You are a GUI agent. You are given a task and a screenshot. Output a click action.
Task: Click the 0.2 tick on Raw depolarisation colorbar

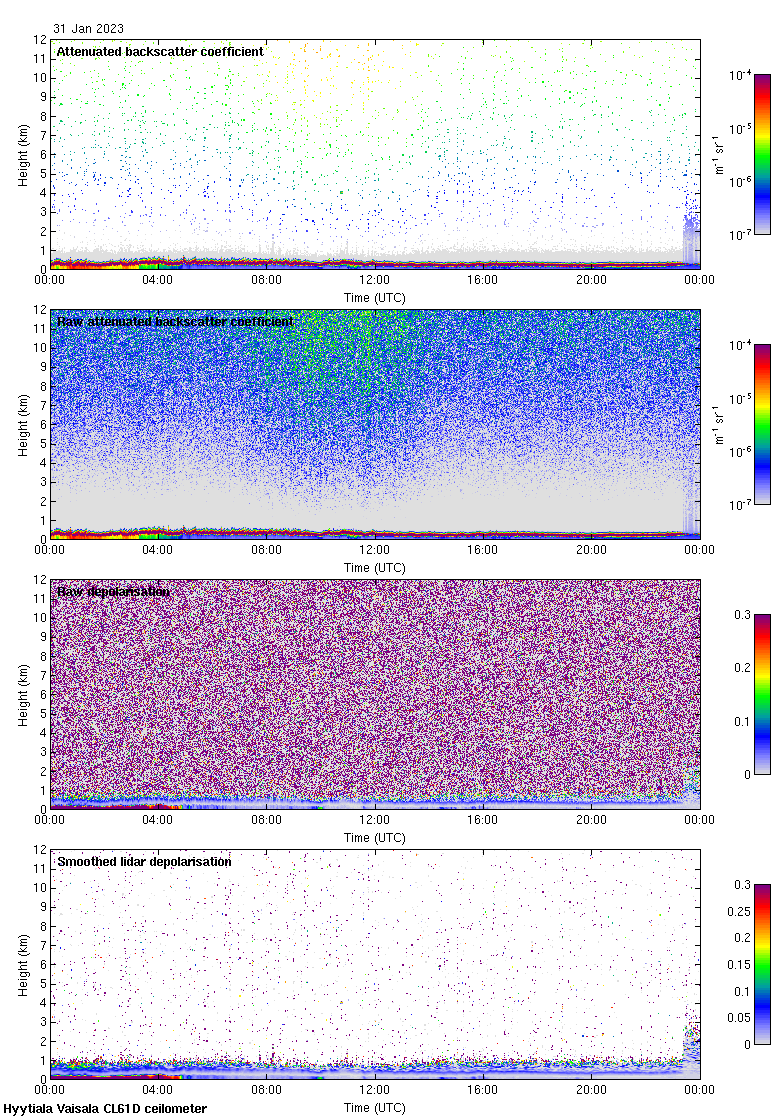pyautogui.click(x=743, y=668)
